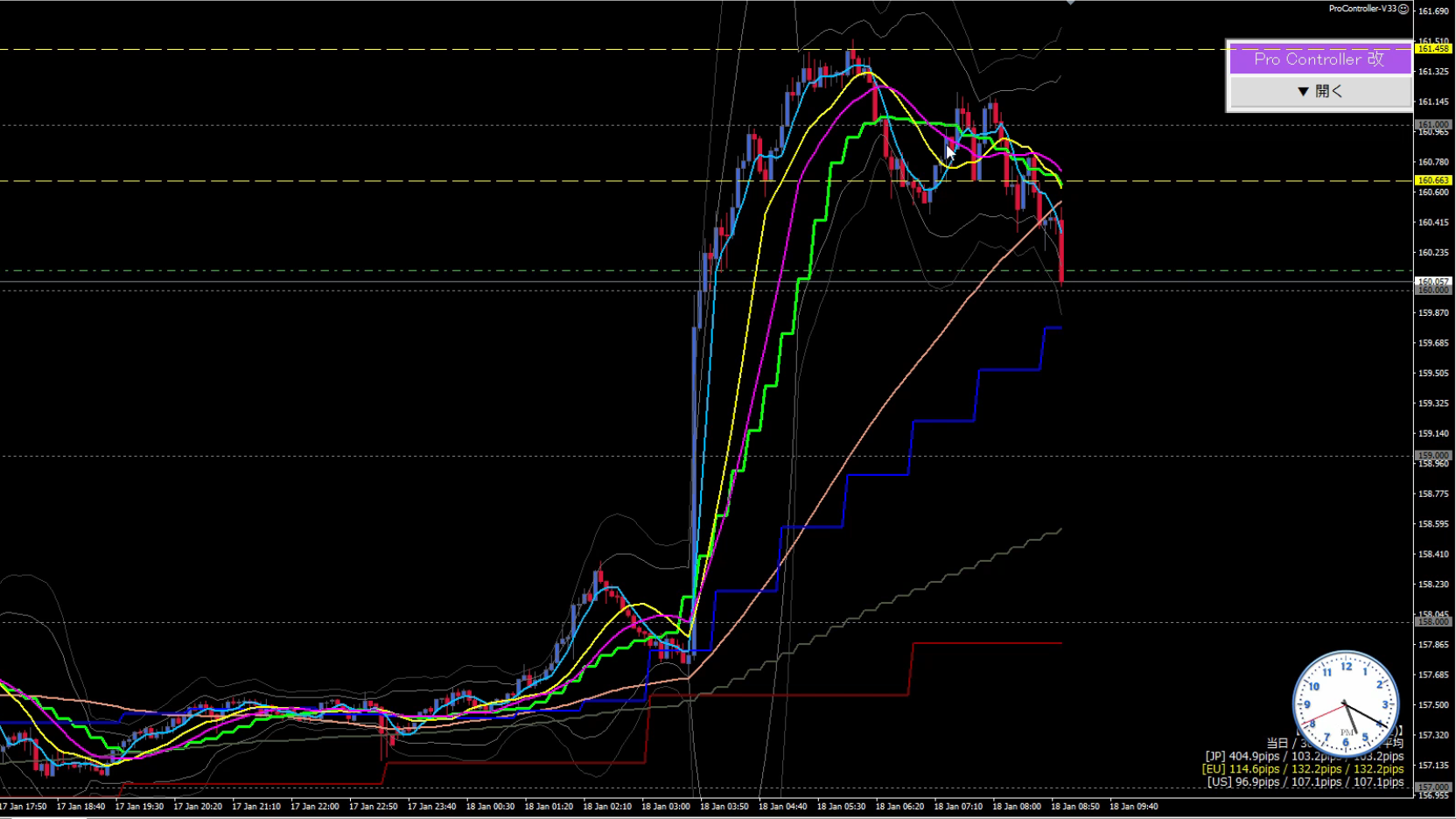This screenshot has width=1456, height=819.
Task: Click the 159.325 price scale value
Action: tap(1433, 403)
